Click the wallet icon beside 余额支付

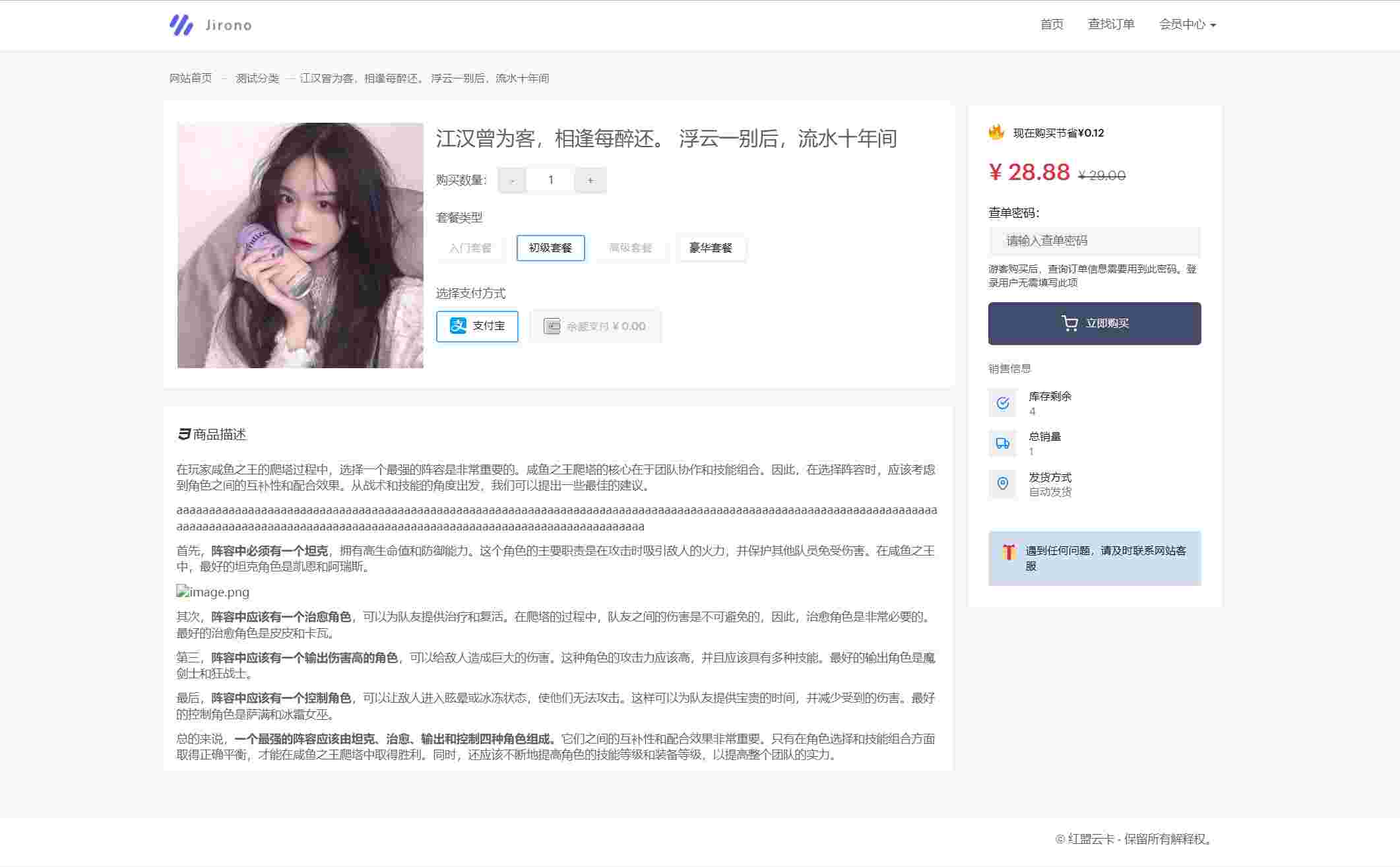[x=552, y=326]
